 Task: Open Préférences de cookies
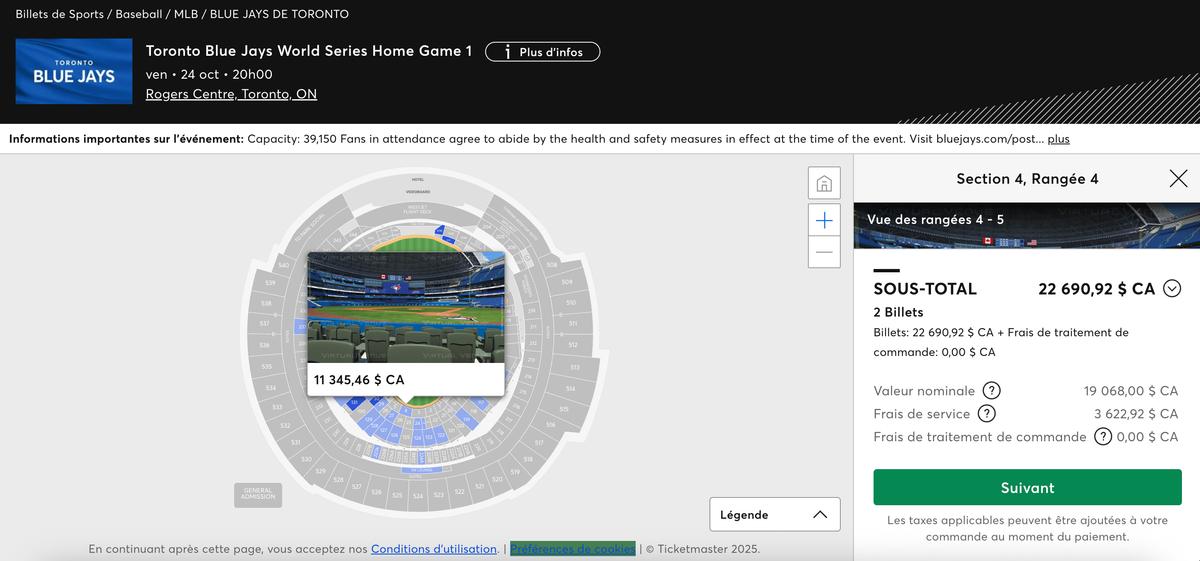(x=572, y=549)
